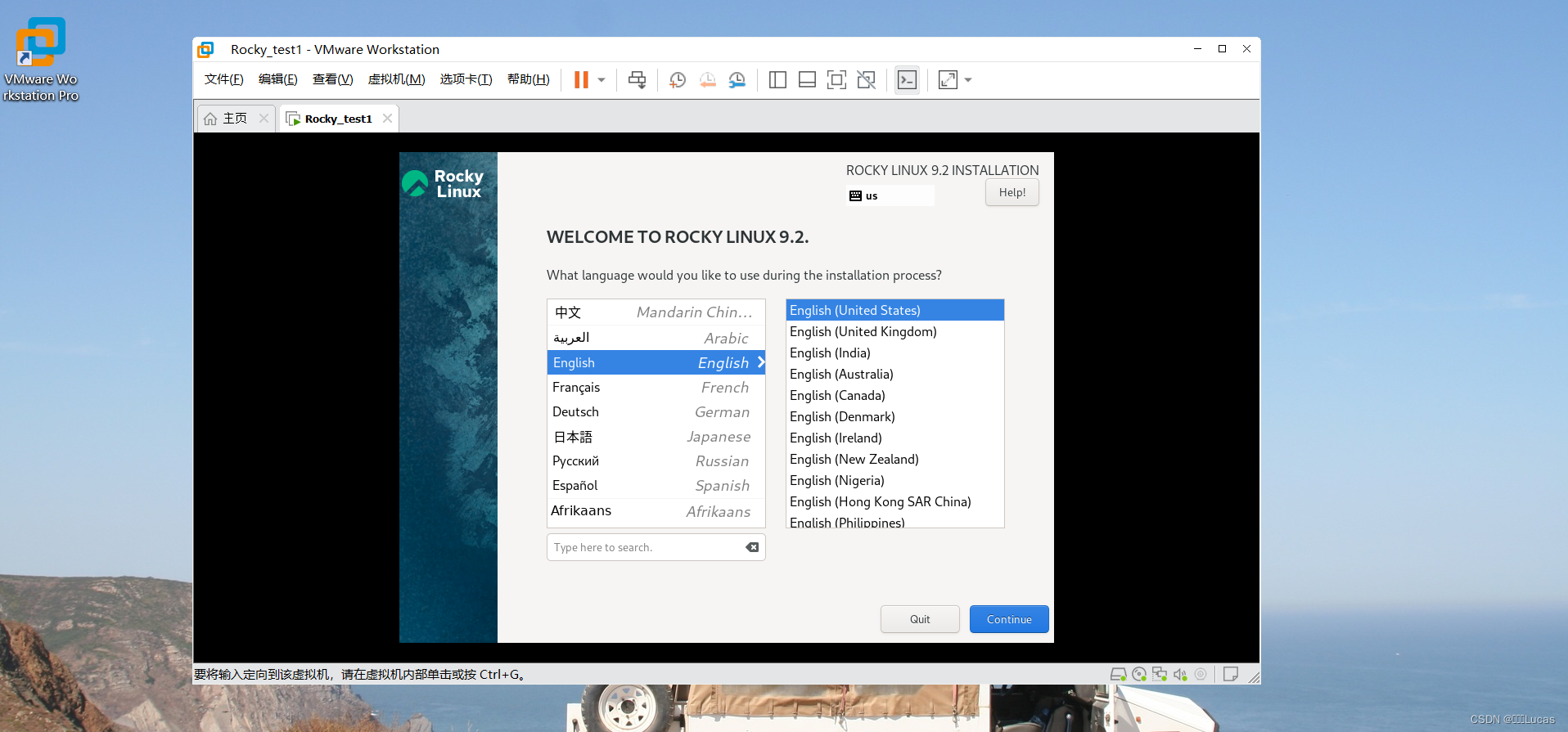Close the 主页 tab
1568x732 pixels.
pyautogui.click(x=264, y=119)
